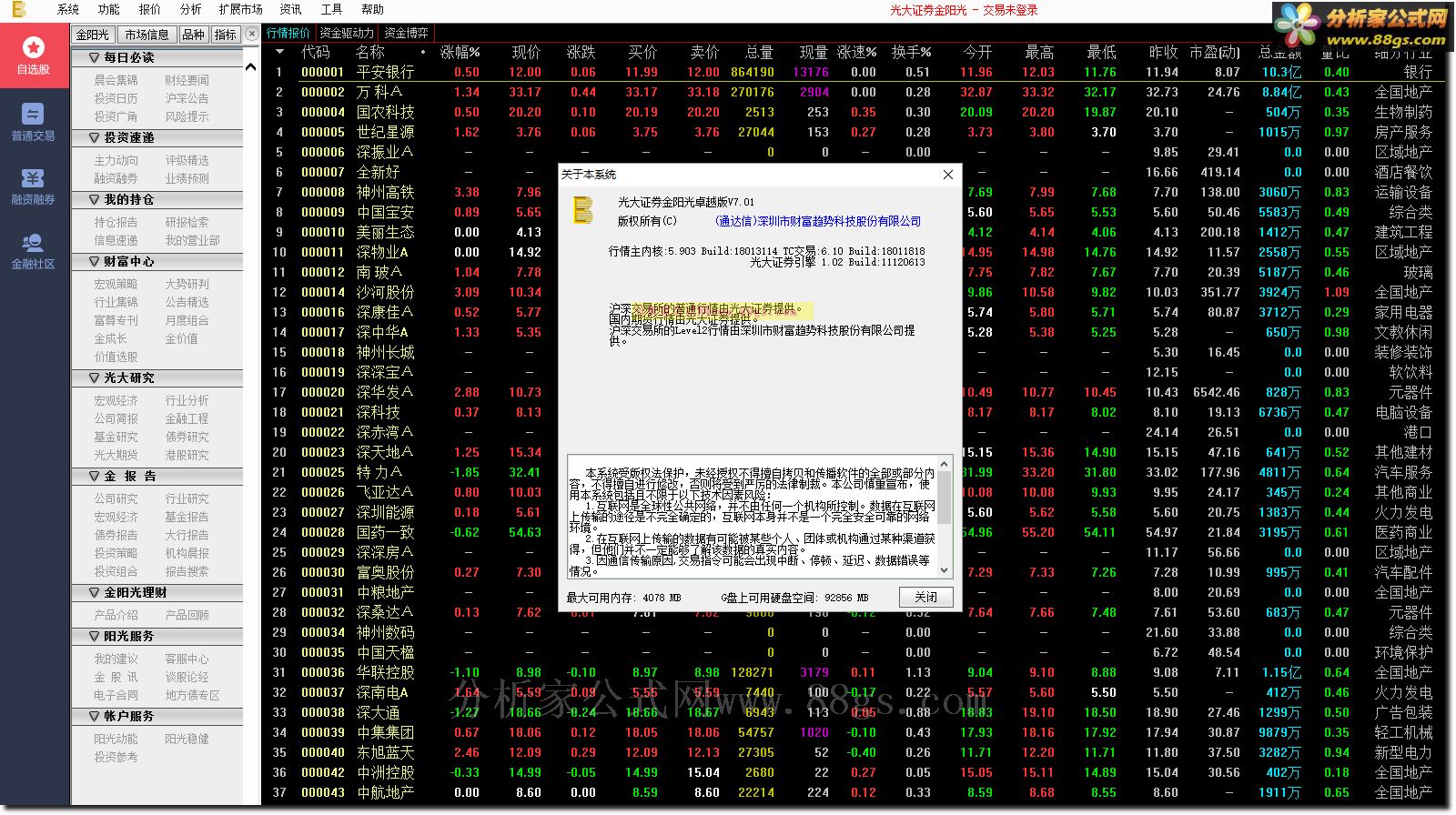
Task: Select the 华联控股 stock name
Action: (x=385, y=672)
